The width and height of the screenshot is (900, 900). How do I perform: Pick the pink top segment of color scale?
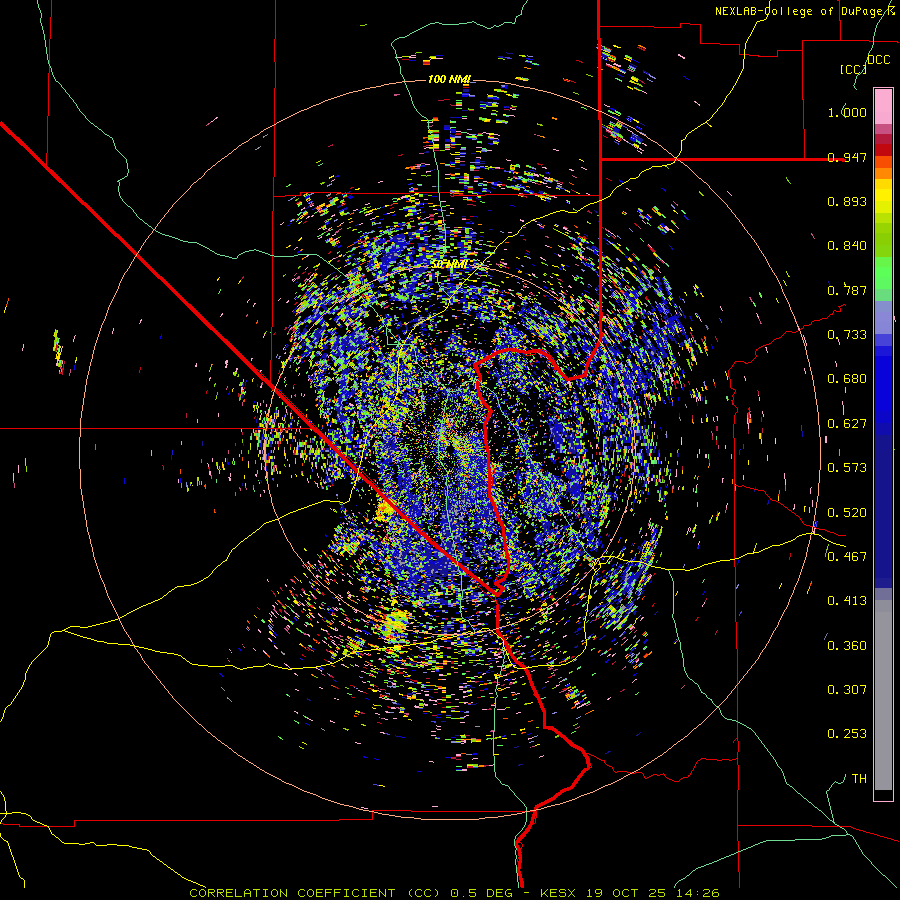(x=883, y=107)
